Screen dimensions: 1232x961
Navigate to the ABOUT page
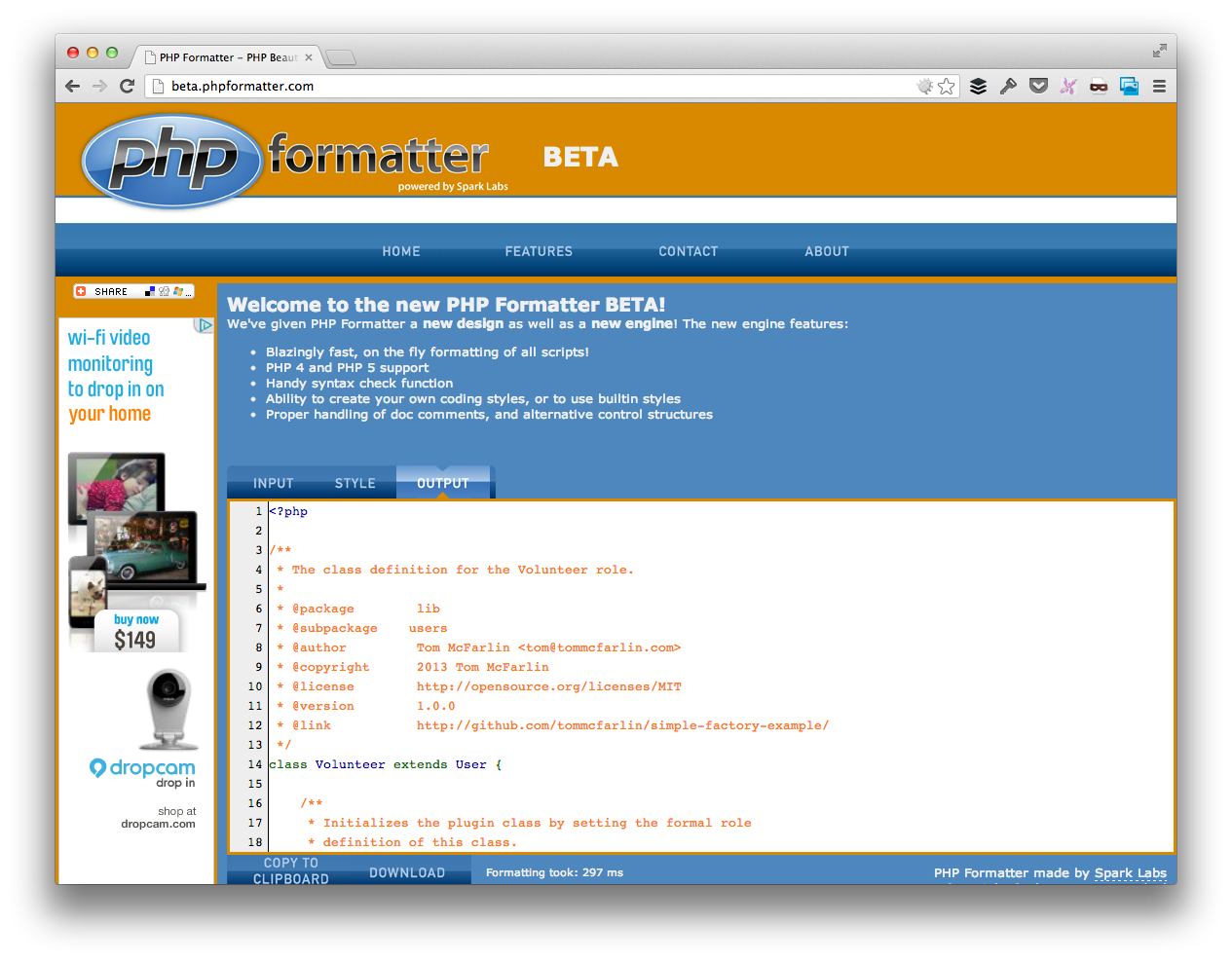point(827,251)
